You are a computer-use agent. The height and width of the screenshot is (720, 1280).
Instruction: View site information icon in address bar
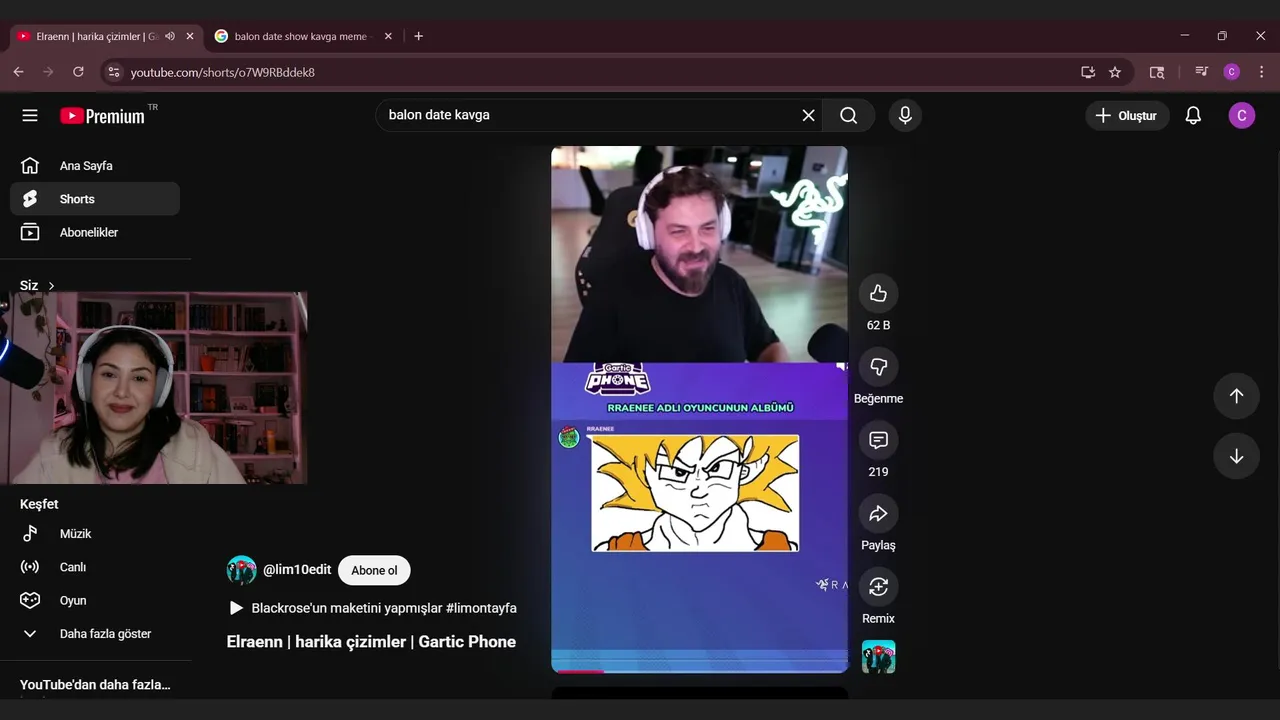pyautogui.click(x=114, y=72)
